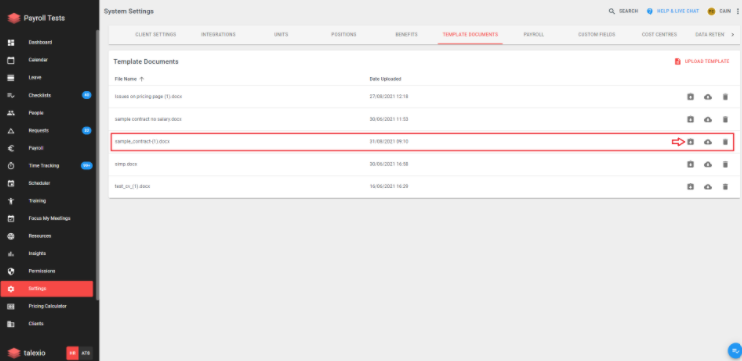Go to Focus My Meetings

[49, 219]
